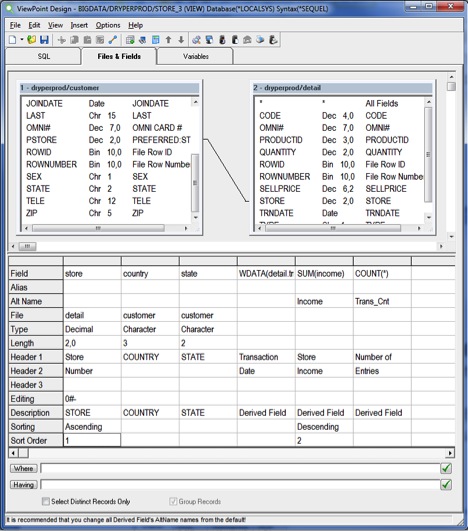468x531 pixels.
Task: Open the Options menu
Action: pyautogui.click(x=108, y=25)
